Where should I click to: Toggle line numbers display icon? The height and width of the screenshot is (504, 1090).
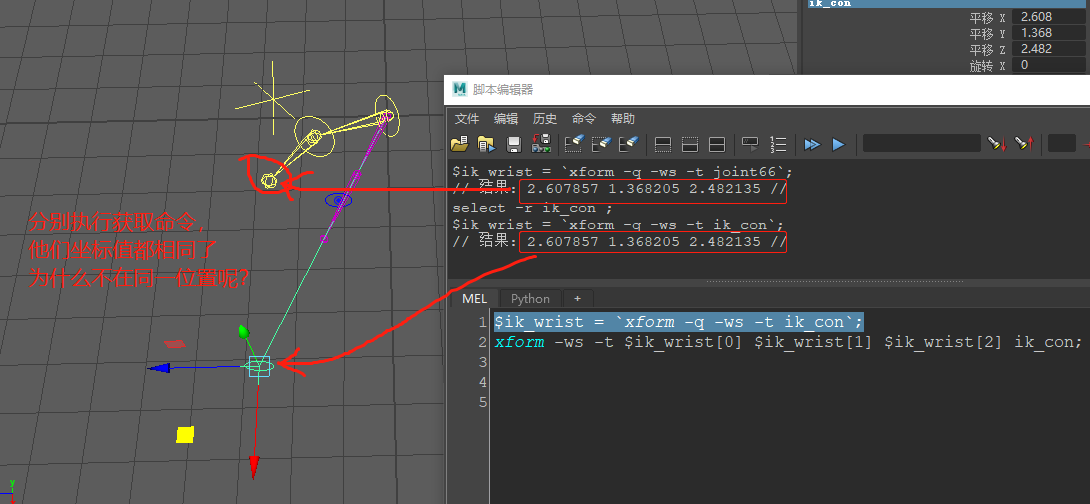(x=778, y=144)
